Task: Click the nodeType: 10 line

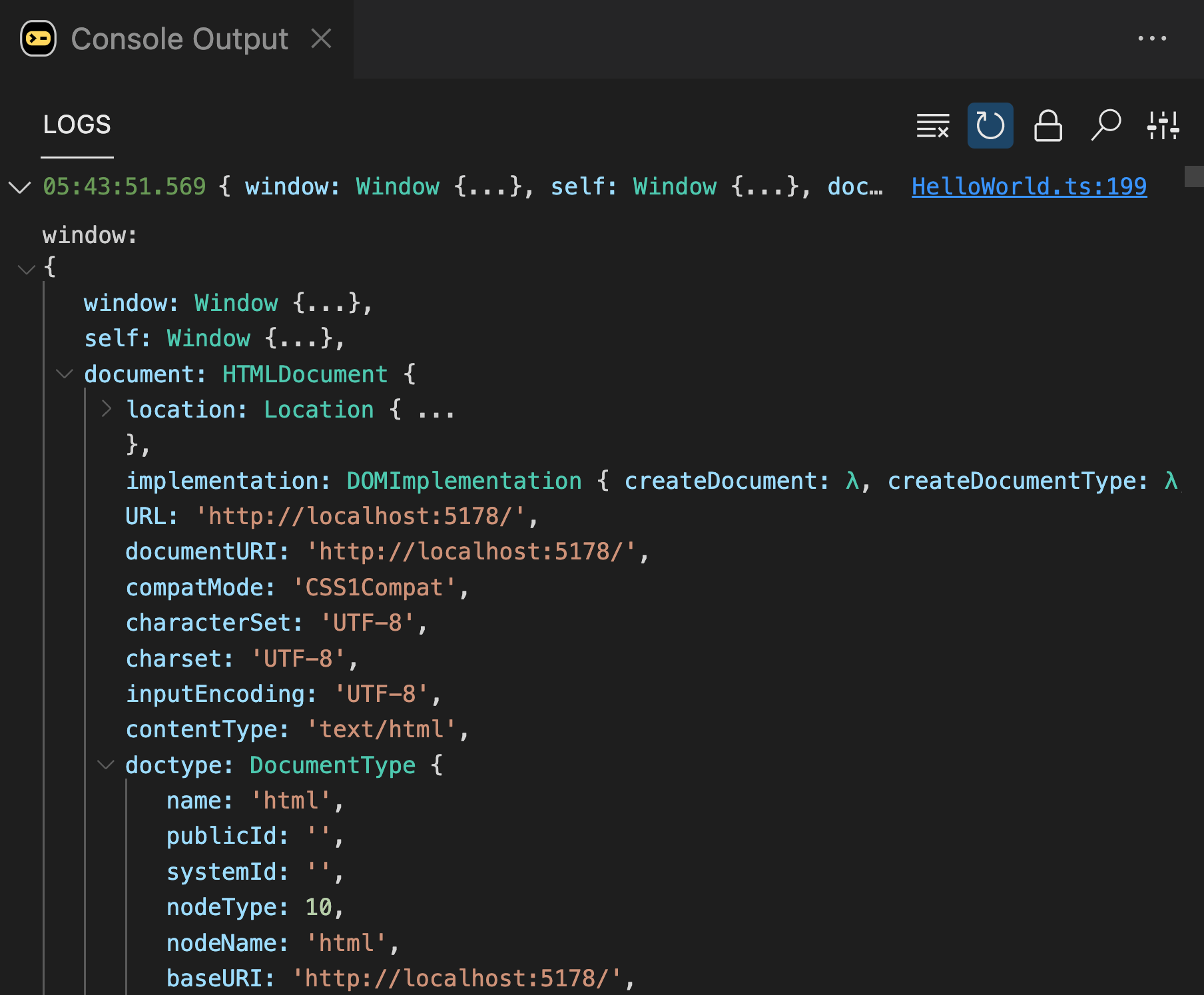Action: tap(255, 908)
